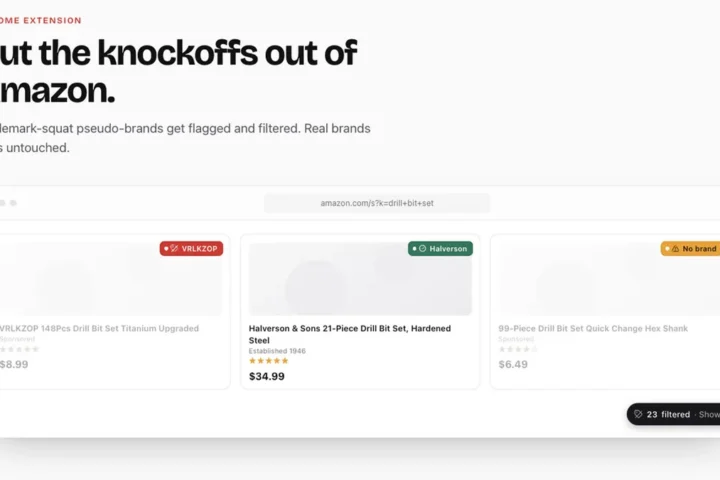Open 99-Piece Drill Bit Set Quick Change title
Viewport: 720px width, 480px height.
pos(593,328)
